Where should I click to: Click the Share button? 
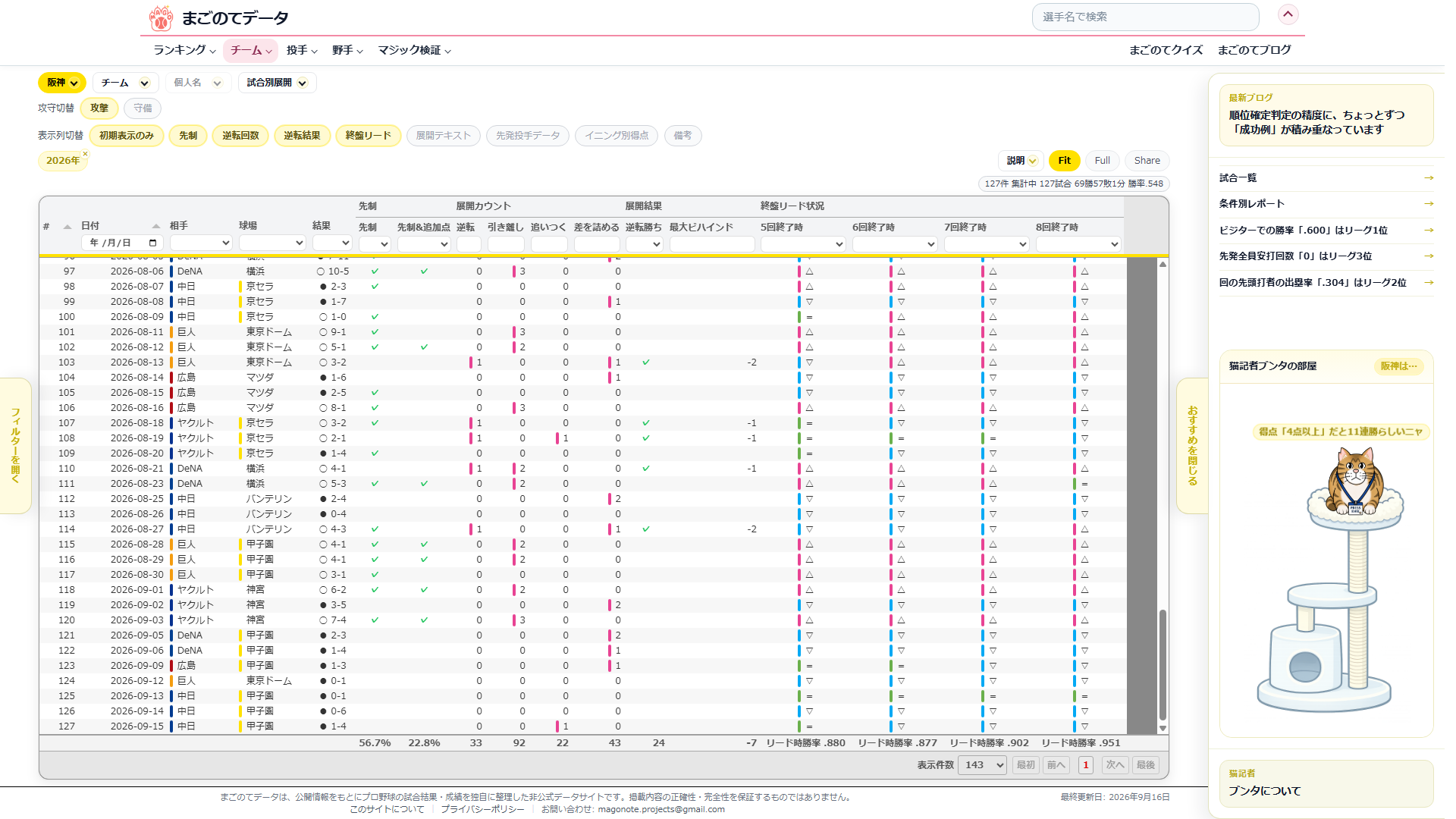(x=1147, y=161)
